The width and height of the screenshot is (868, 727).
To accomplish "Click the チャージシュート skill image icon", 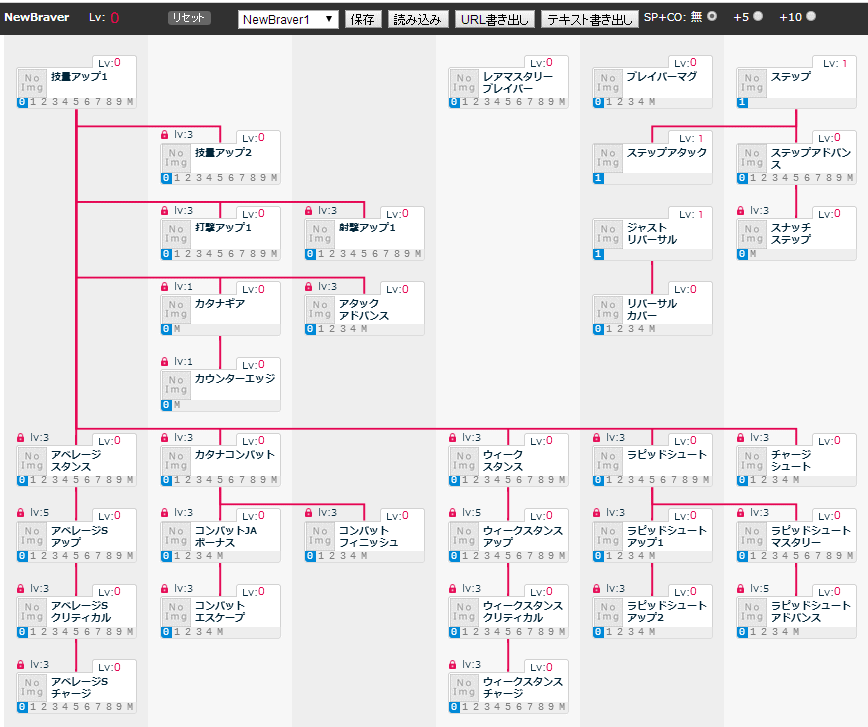I will tap(752, 461).
